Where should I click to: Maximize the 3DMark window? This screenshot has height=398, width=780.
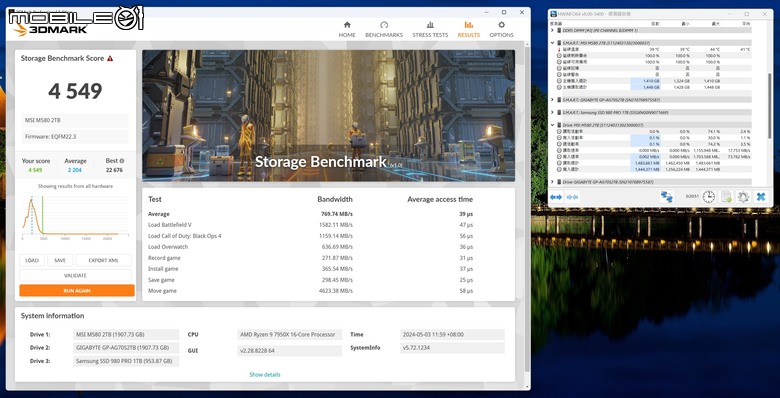click(x=504, y=12)
